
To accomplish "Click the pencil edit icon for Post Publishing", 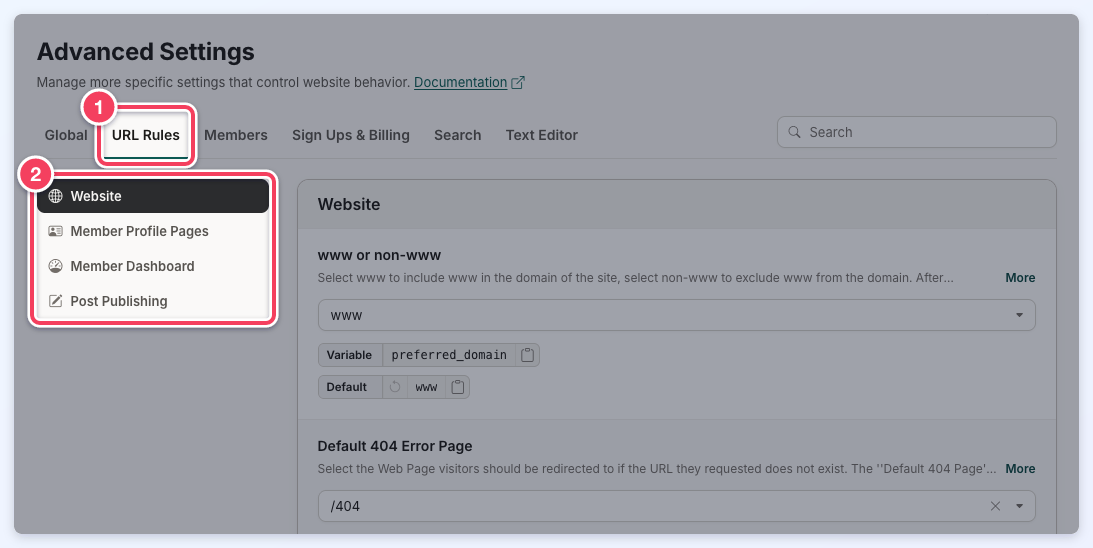I will (x=55, y=301).
